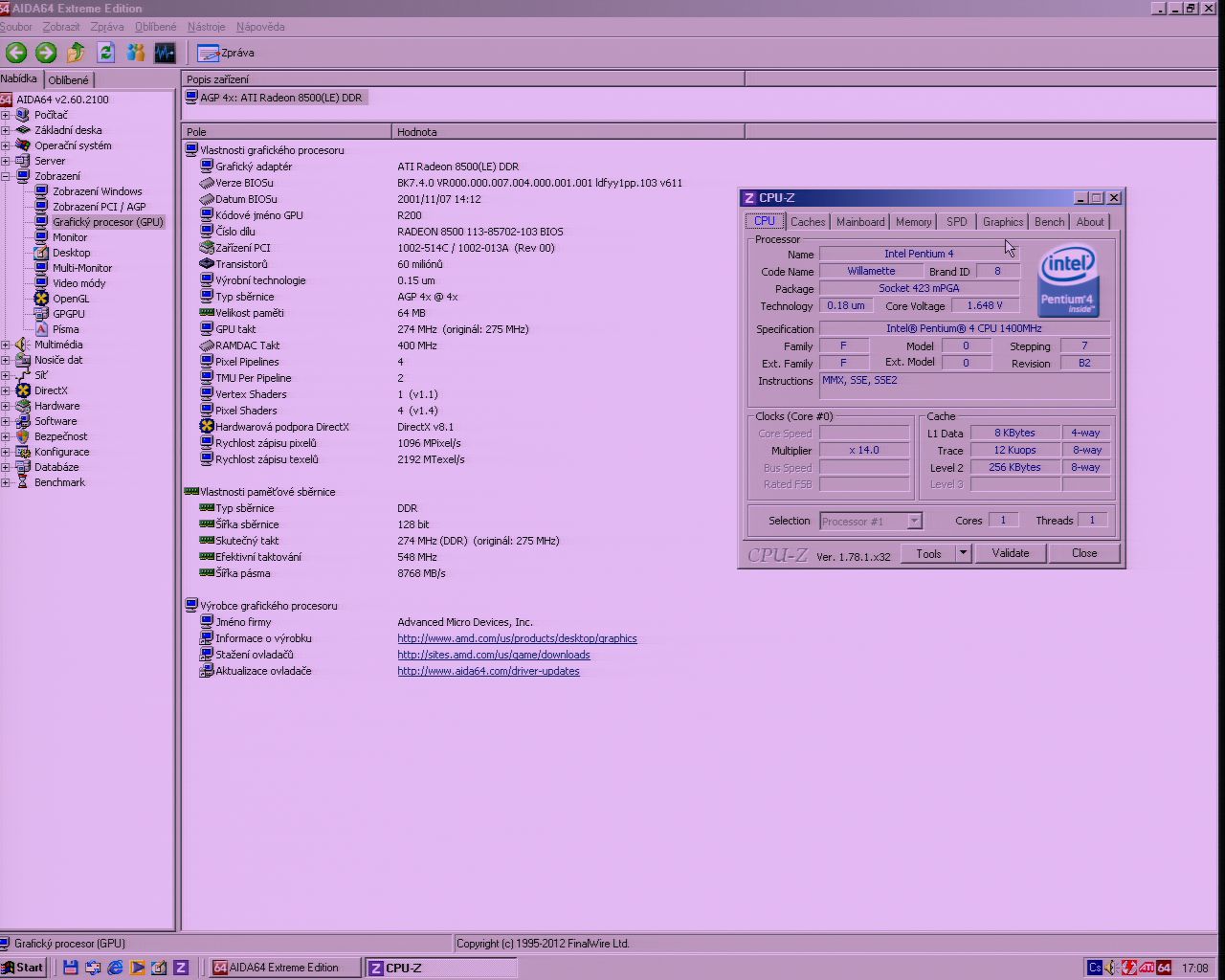Click the Cs language indicator in tray
Image resolution: width=1225 pixels, height=980 pixels.
point(1095,968)
